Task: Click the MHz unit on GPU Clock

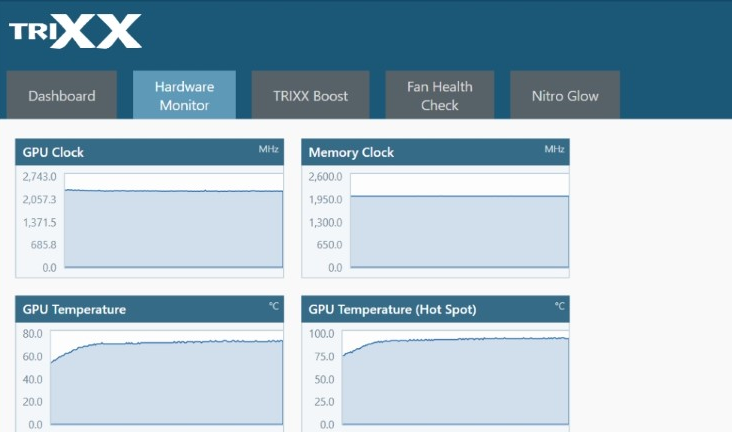Action: 268,149
